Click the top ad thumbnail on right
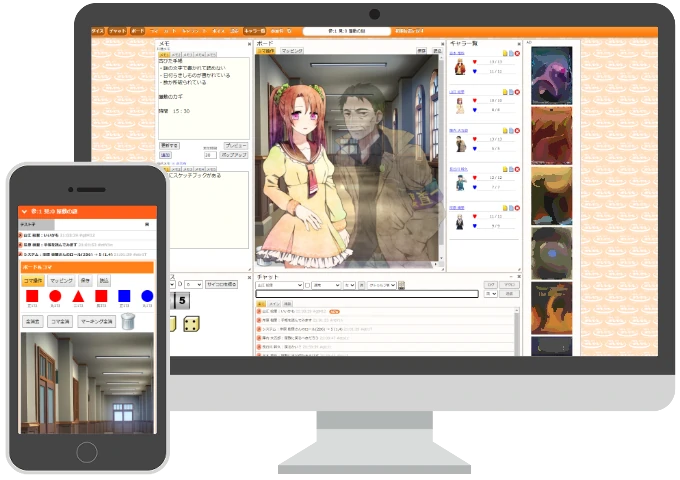Image resolution: width=680 pixels, height=480 pixels. point(552,75)
